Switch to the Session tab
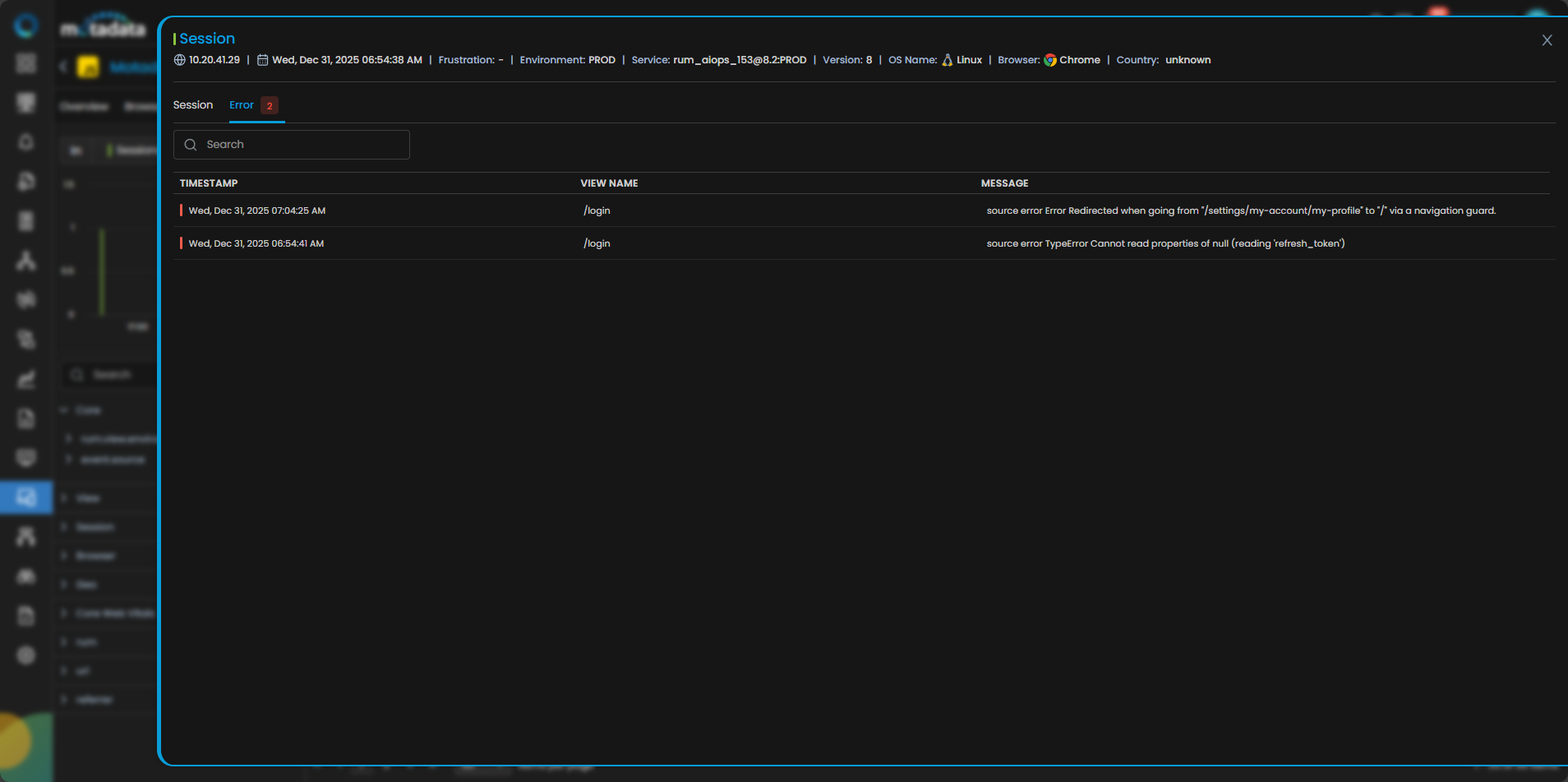This screenshot has height=782, width=1568. point(193,105)
